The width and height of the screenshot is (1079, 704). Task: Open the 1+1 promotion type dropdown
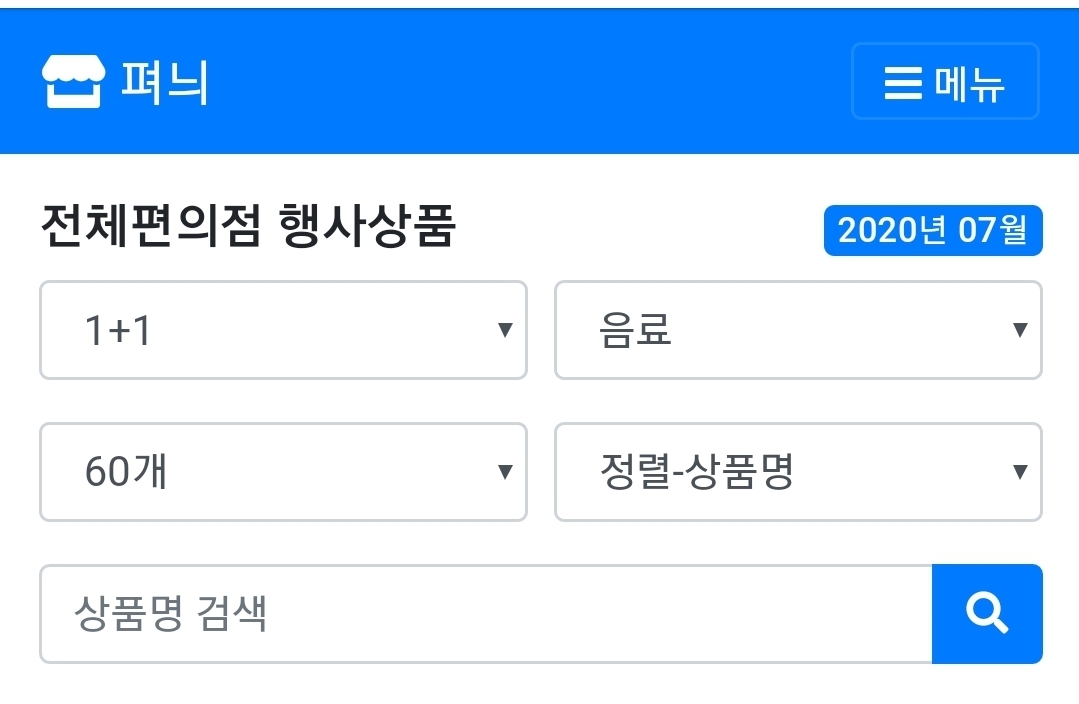[283, 330]
